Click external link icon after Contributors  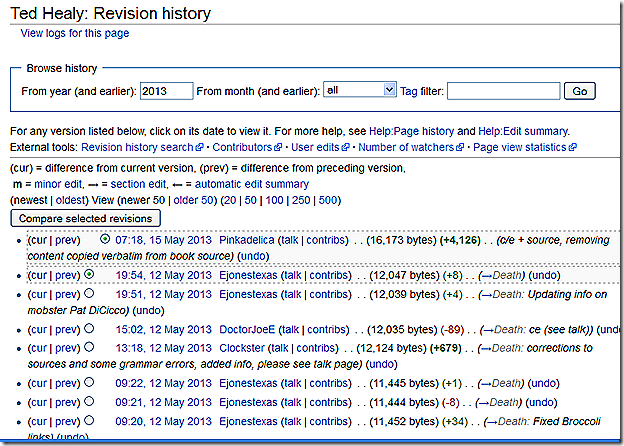(278, 147)
